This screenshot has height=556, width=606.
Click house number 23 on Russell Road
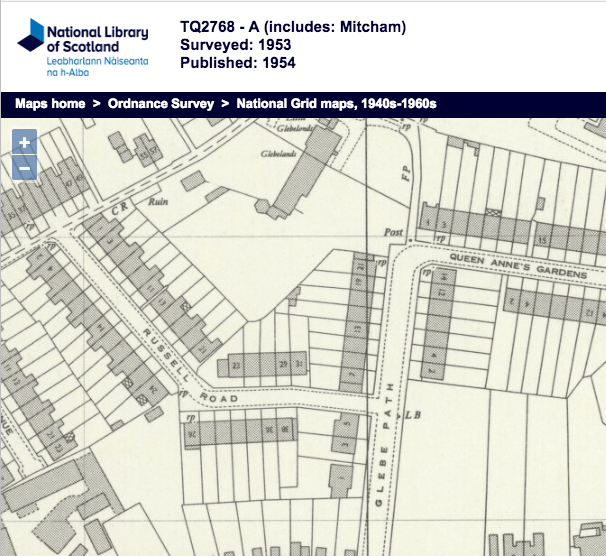[x=237, y=365]
